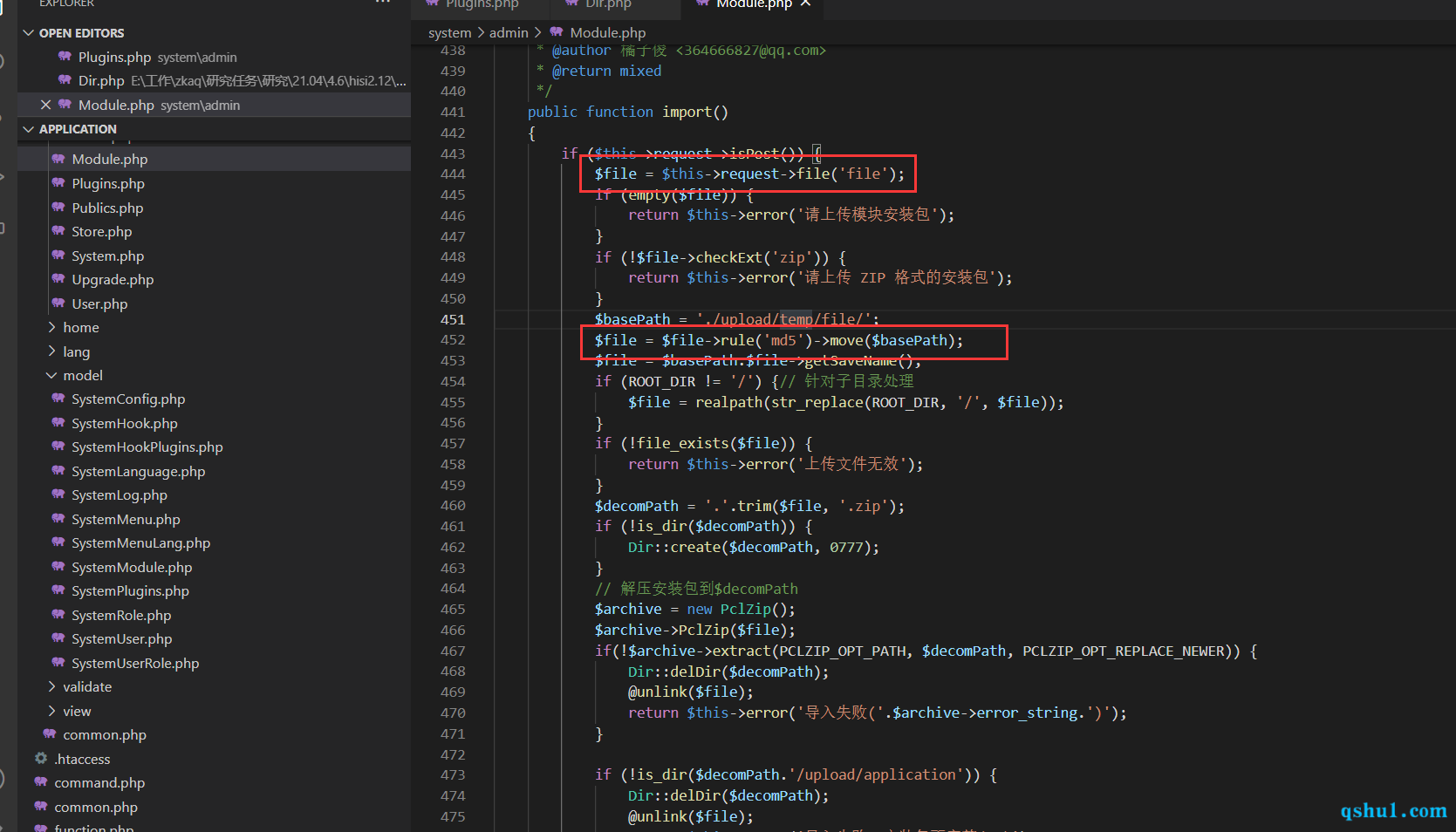Close Module.php from the open editors list
The width and height of the screenshot is (1456, 832).
pos(45,105)
